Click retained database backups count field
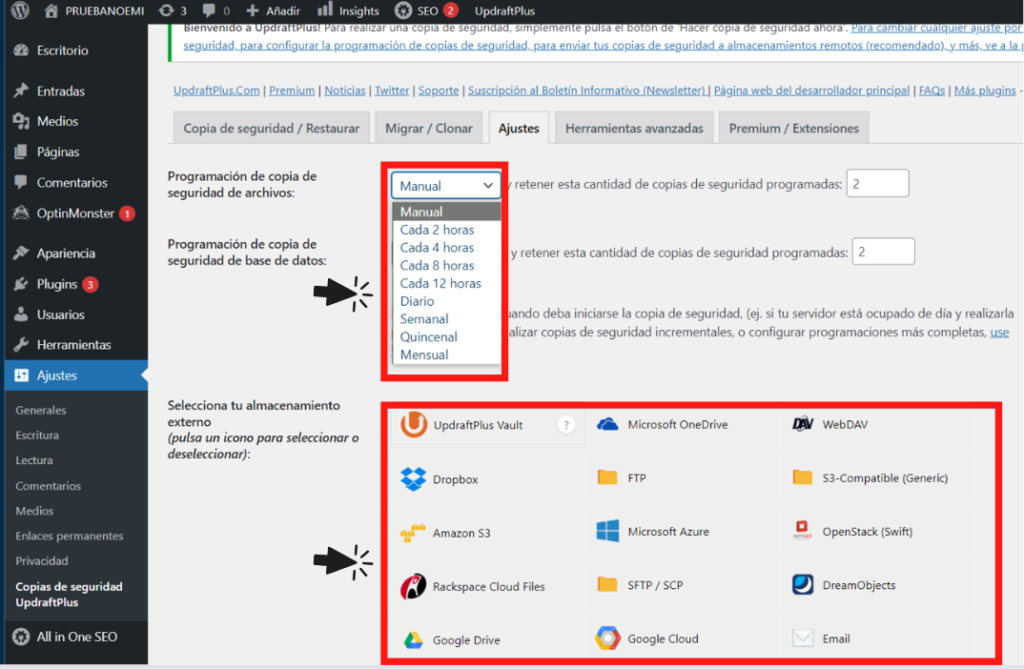 [x=883, y=252]
